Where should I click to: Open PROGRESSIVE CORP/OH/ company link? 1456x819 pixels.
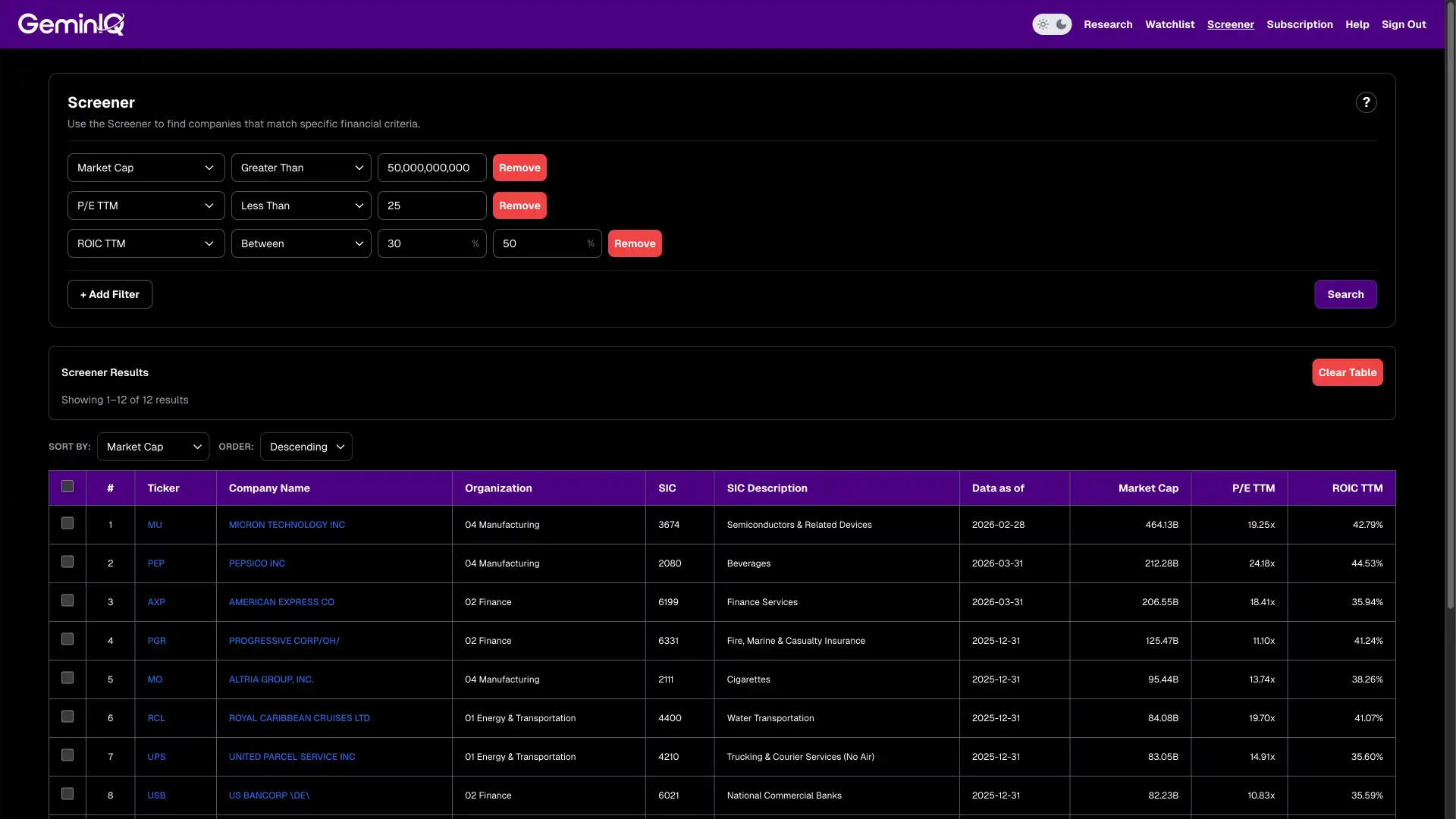tap(284, 641)
